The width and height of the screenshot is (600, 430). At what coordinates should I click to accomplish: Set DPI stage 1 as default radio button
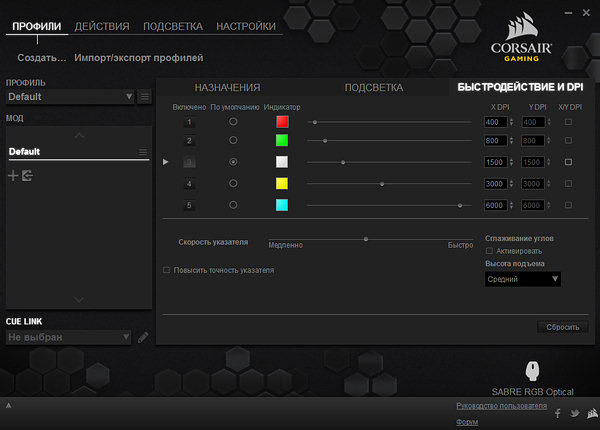(234, 122)
